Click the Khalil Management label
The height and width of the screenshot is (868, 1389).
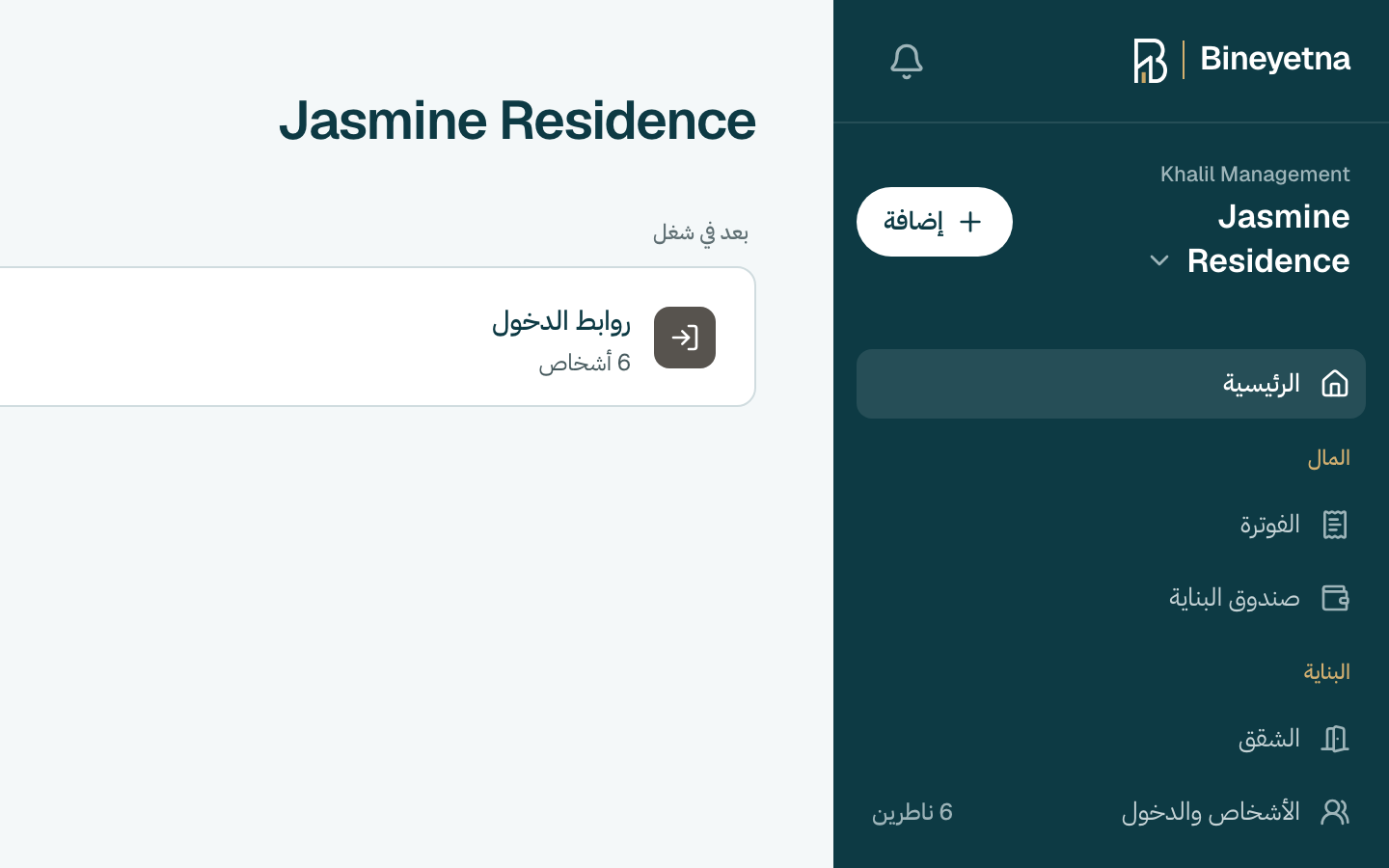1255,175
